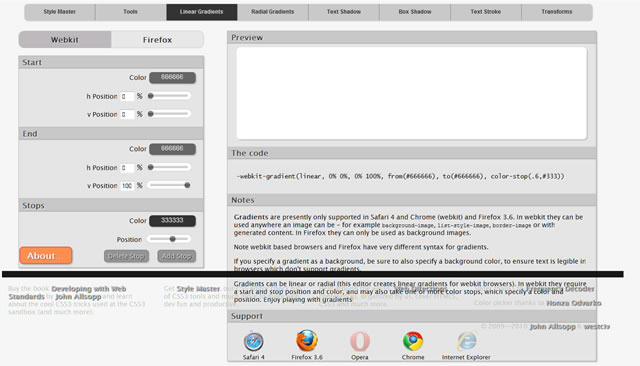The width and height of the screenshot is (640, 366).
Task: Open the Style Master tab
Action: pos(60,12)
